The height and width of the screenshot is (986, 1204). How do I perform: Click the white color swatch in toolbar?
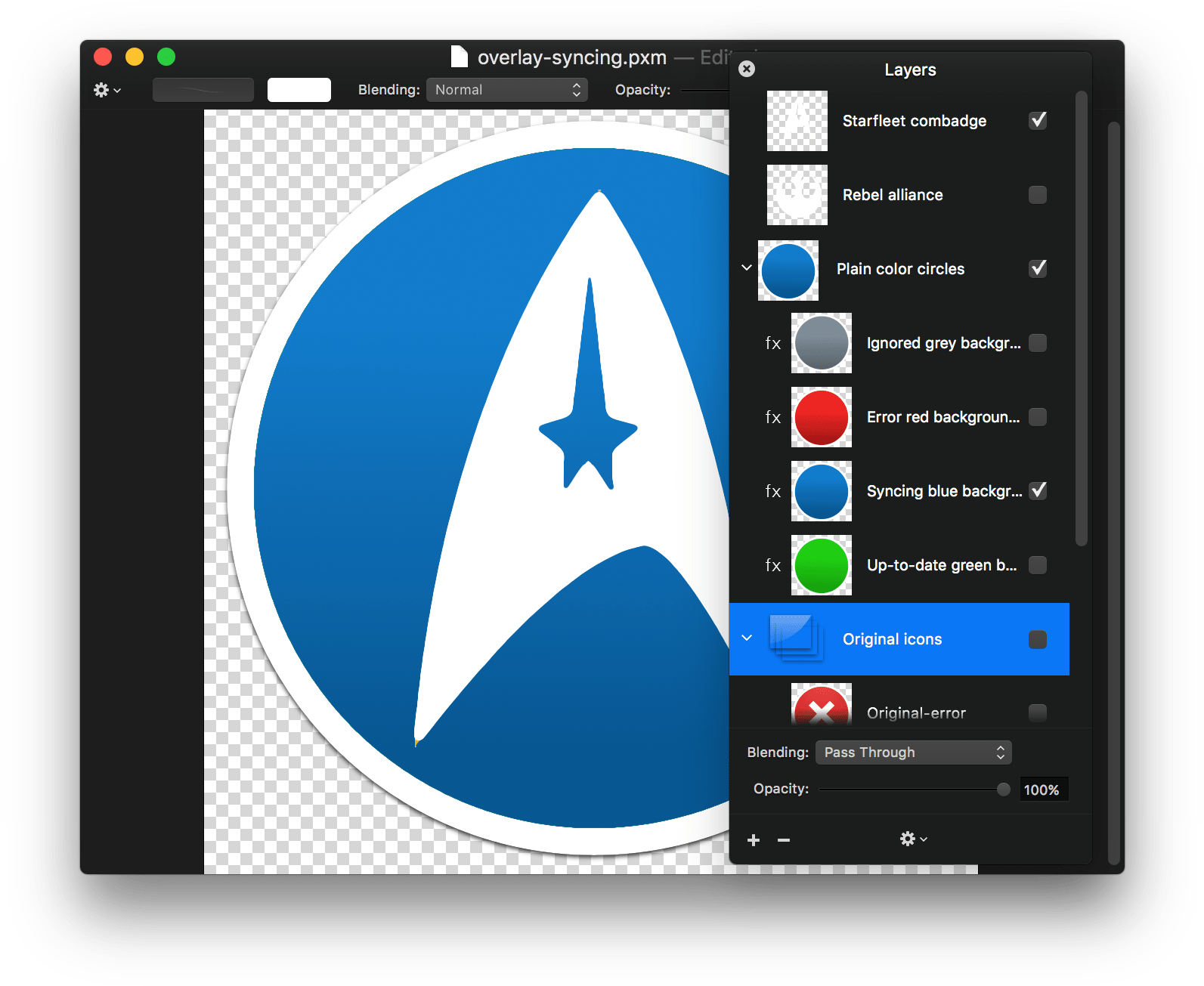[x=299, y=90]
